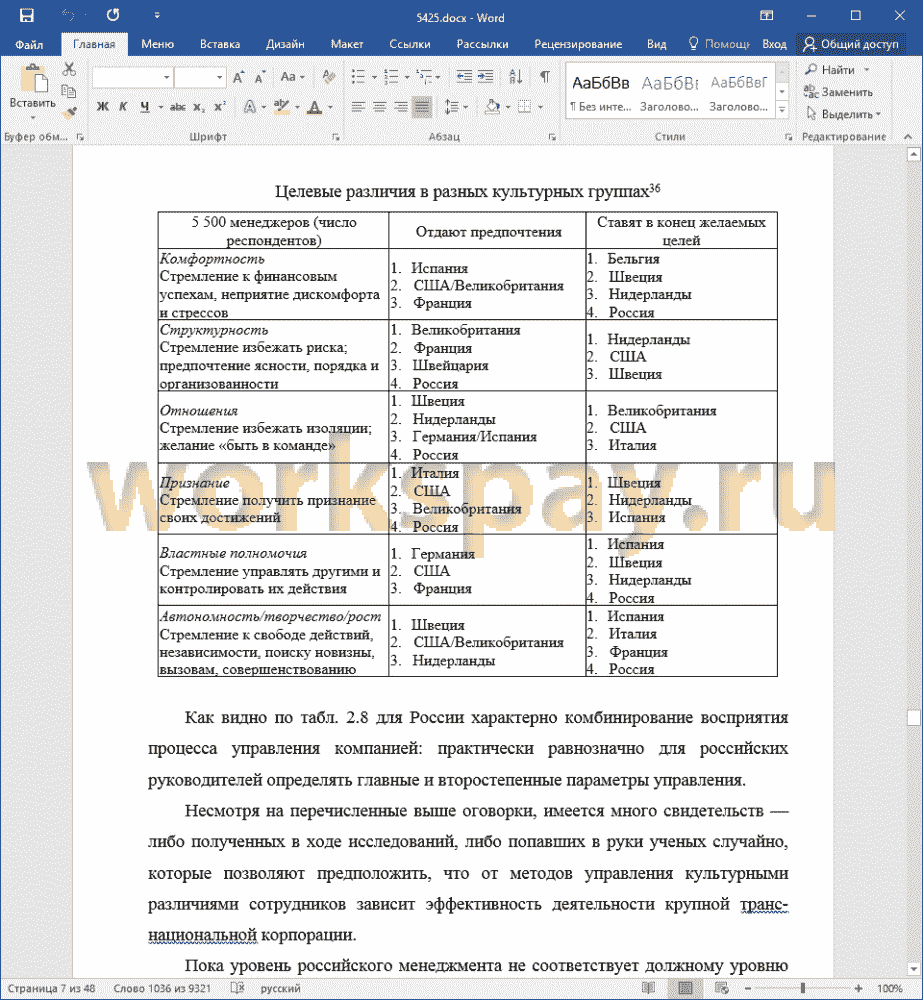Click the Font color red A button
Image resolution: width=923 pixels, height=1000 pixels.
tap(314, 107)
